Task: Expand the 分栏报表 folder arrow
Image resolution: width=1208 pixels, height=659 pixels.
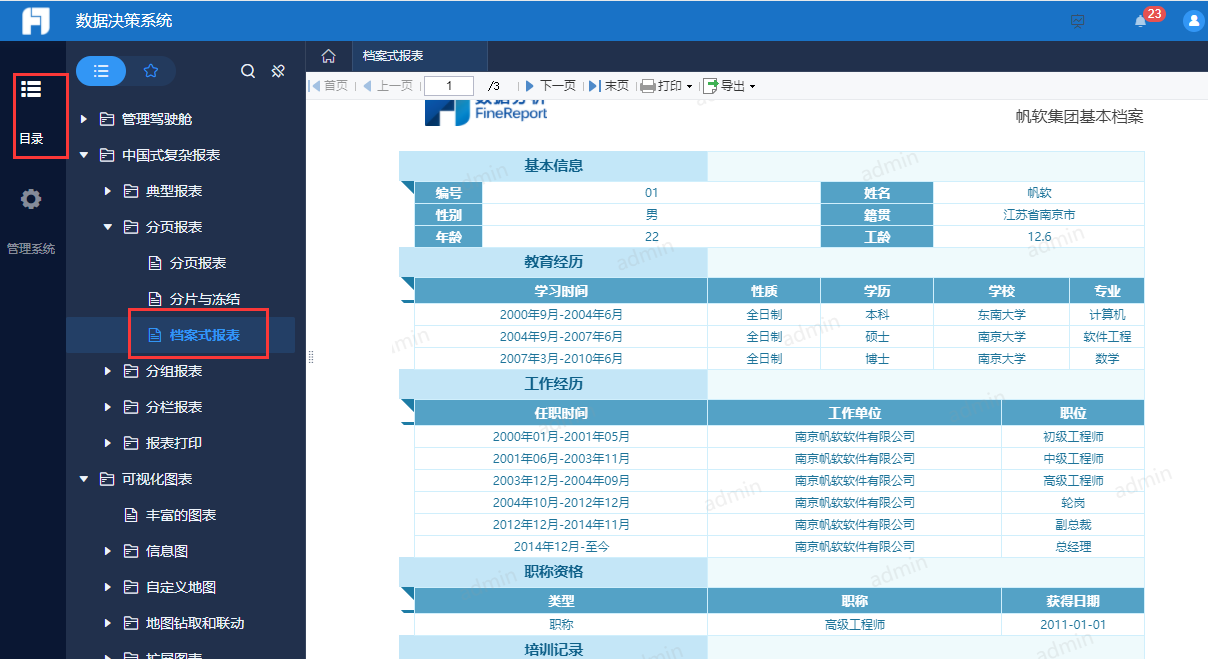Action: click(x=108, y=407)
